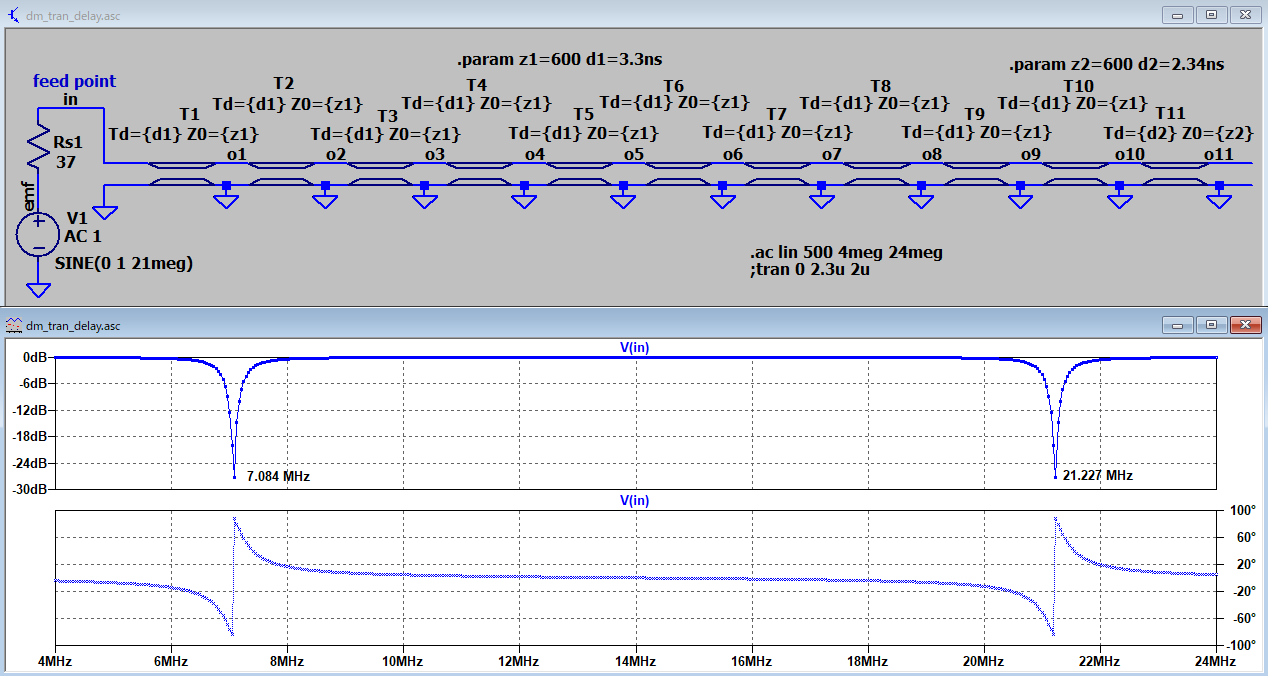The image size is (1268, 676).
Task: Click the Td={d1} Z0={z1} value under T10
Action: point(1073,103)
